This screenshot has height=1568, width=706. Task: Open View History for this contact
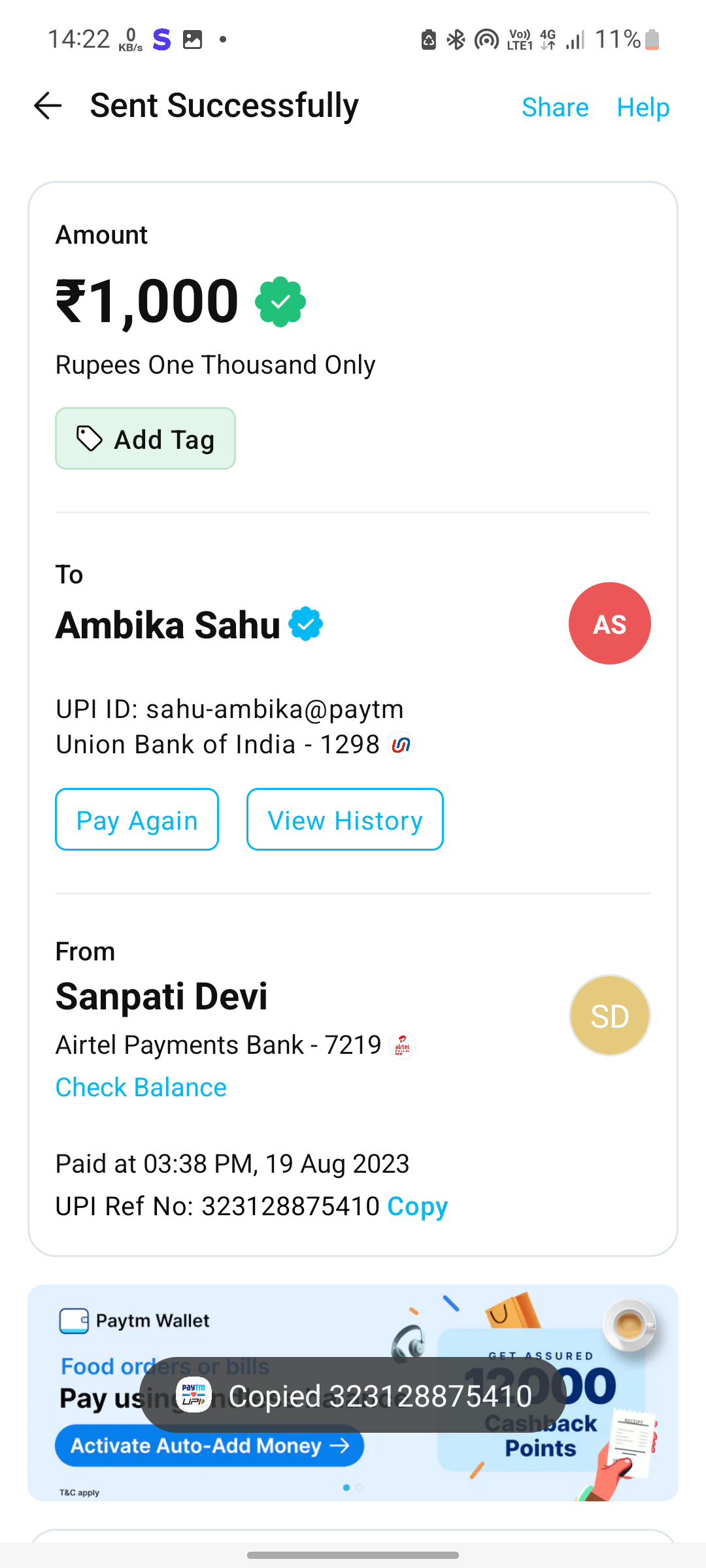coord(345,820)
